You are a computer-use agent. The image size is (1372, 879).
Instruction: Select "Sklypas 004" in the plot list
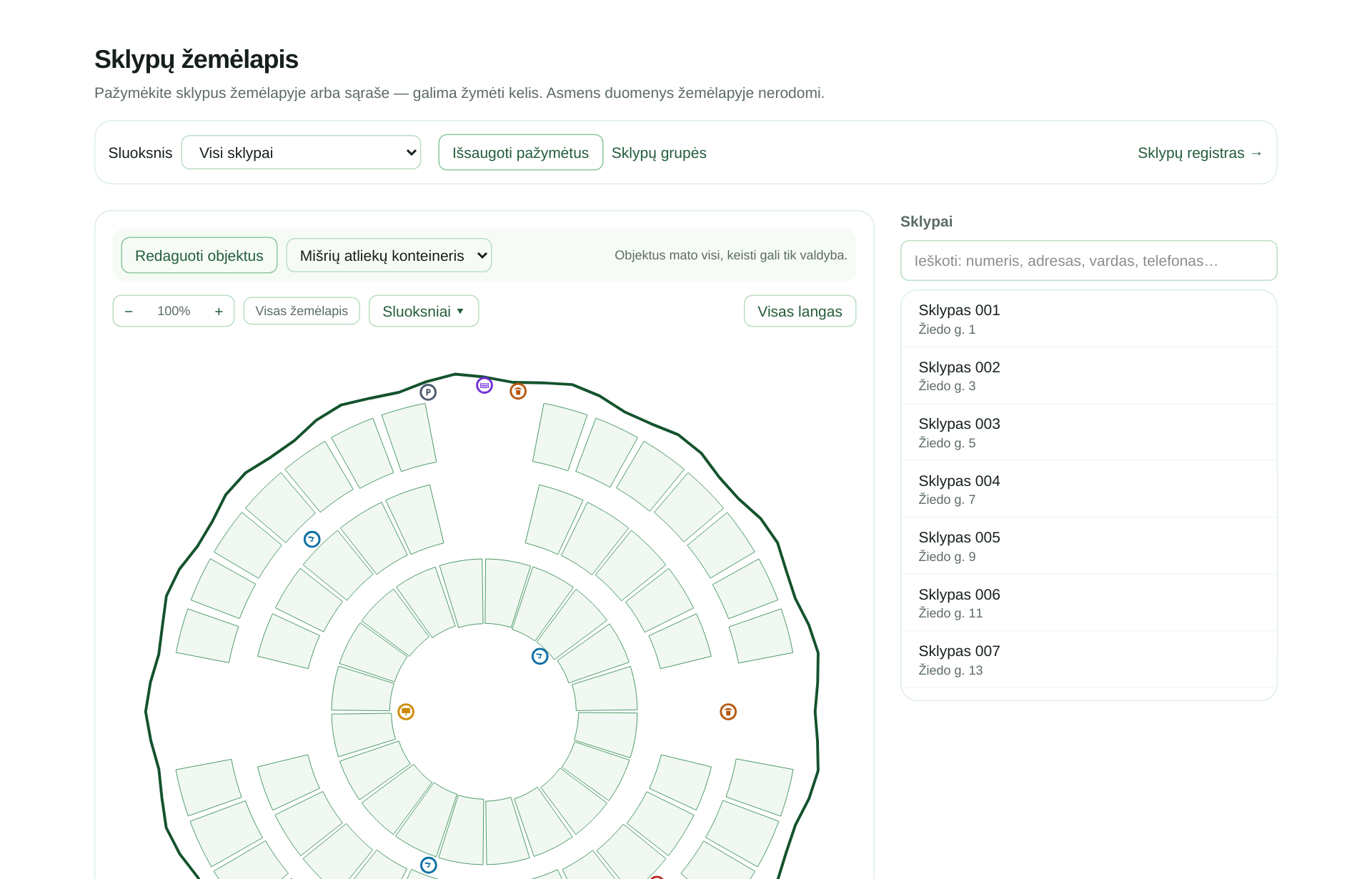point(1089,490)
